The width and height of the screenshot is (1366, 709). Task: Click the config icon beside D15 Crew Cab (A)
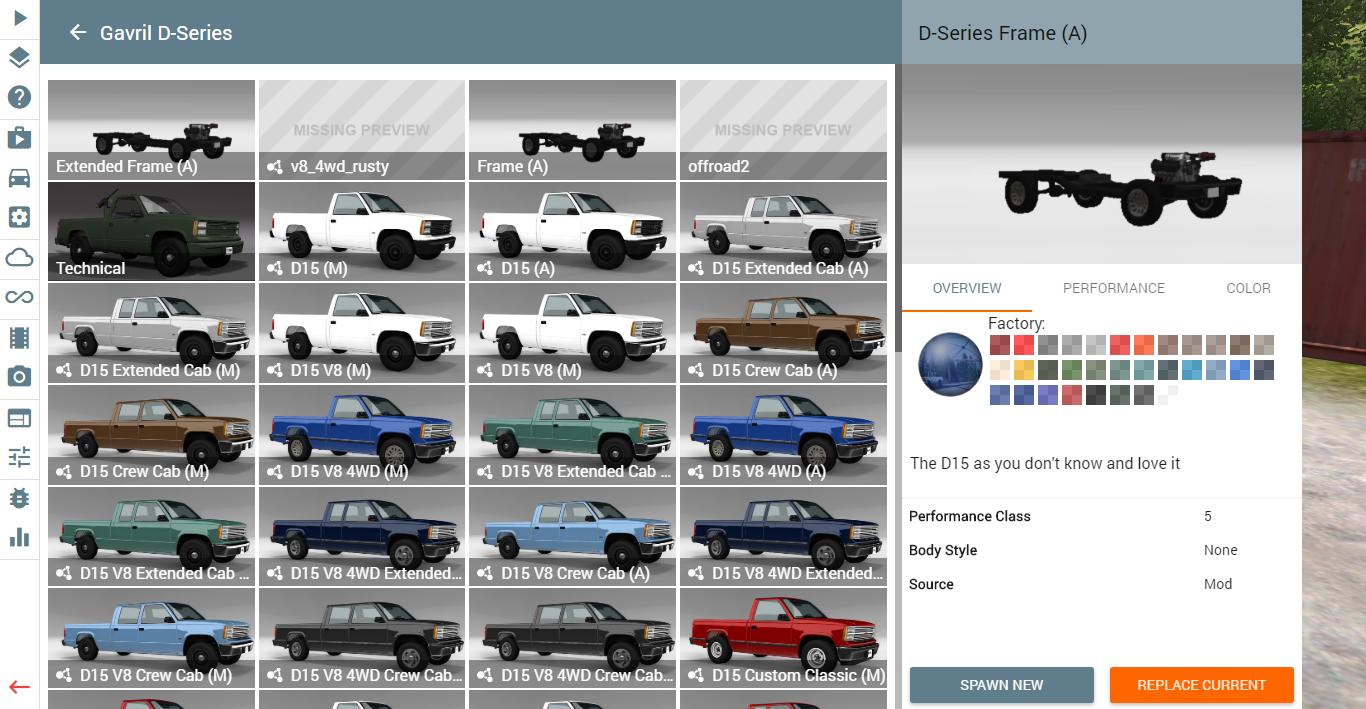click(x=696, y=370)
